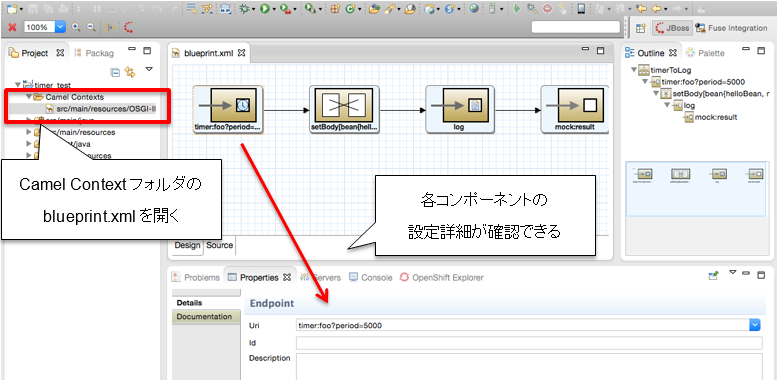Collapse the log node in Outline
The height and width of the screenshot is (381, 780).
pyautogui.click(x=667, y=105)
